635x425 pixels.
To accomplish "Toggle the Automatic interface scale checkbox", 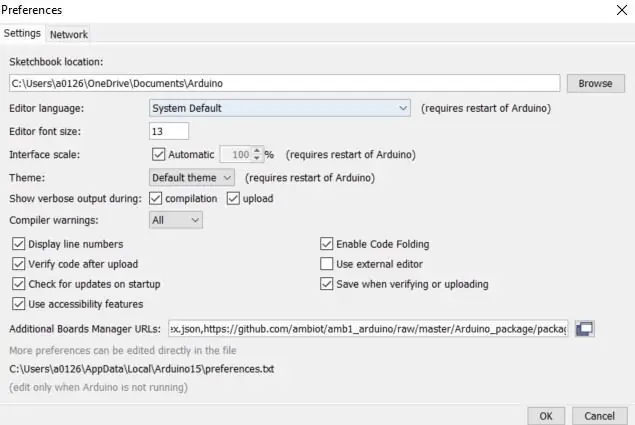I will tap(158, 154).
